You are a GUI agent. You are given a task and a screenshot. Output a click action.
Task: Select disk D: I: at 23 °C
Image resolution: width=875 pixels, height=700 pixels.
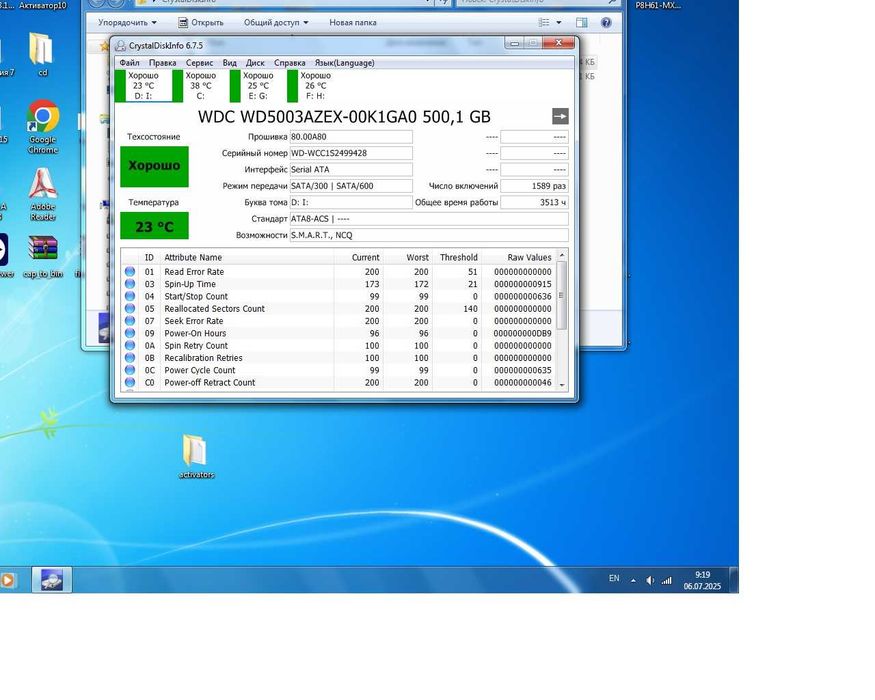pos(143,85)
